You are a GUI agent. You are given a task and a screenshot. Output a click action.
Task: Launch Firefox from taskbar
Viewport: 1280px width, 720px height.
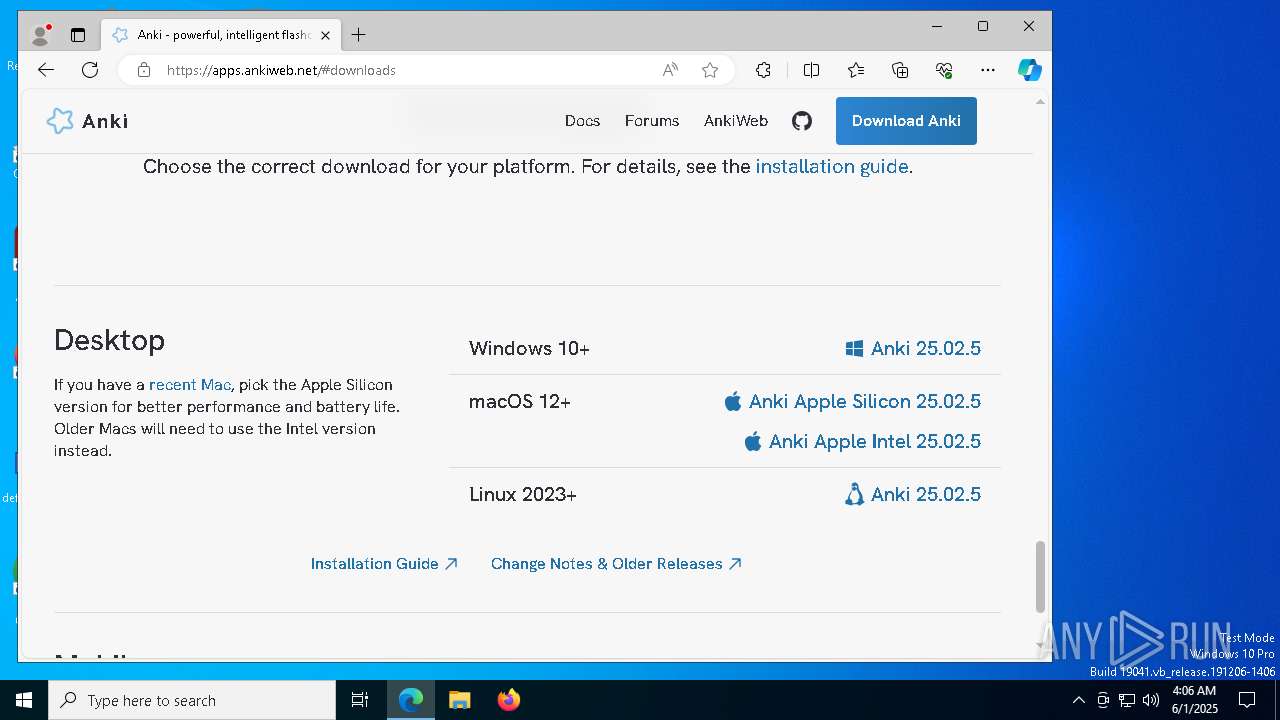[x=509, y=700]
